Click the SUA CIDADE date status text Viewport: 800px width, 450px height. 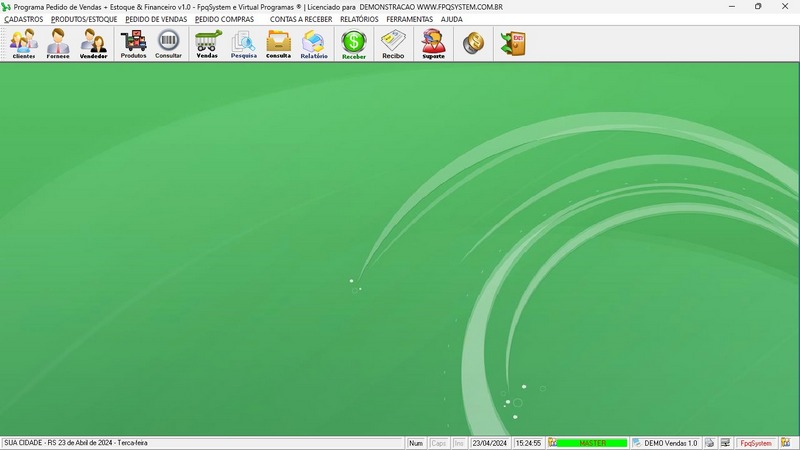(x=76, y=443)
